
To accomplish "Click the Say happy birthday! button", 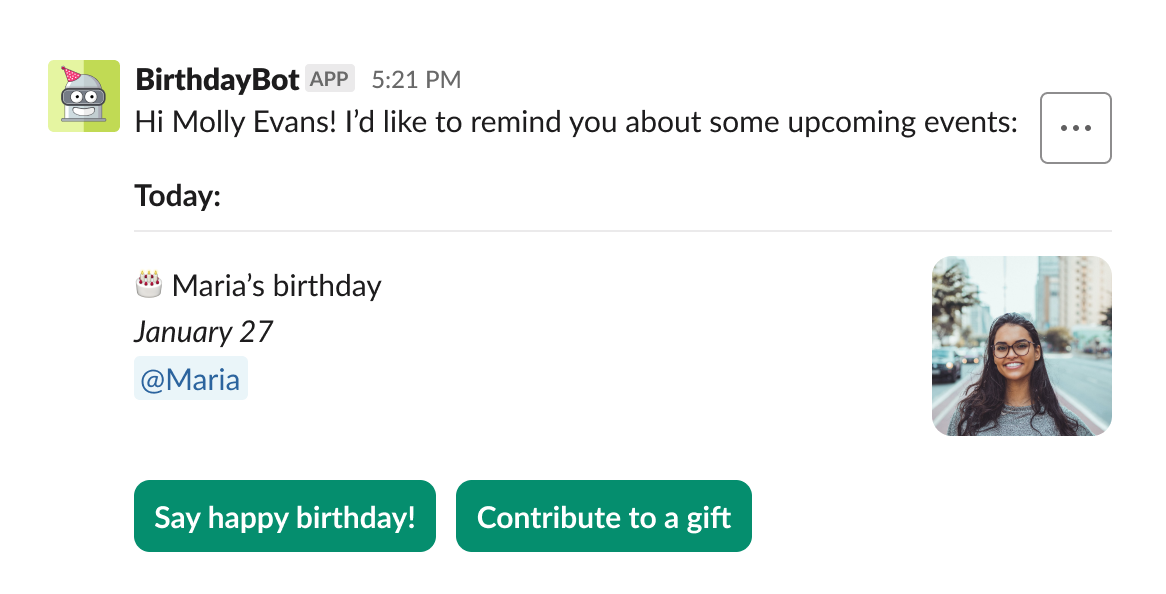I will point(284,516).
